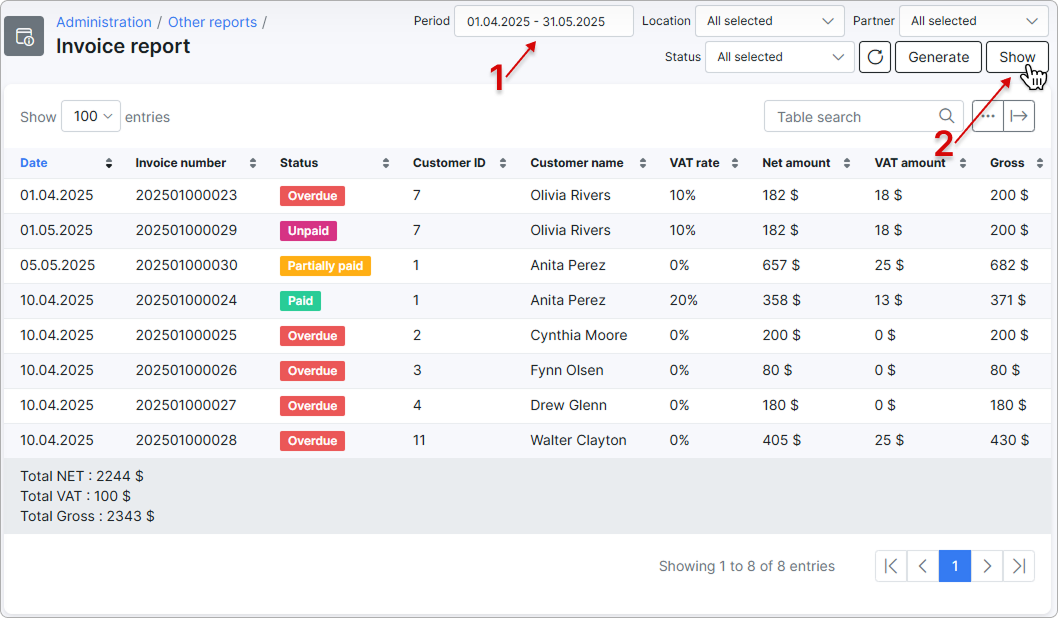Click the net amount 657 $
1058x618 pixels.
click(781, 265)
